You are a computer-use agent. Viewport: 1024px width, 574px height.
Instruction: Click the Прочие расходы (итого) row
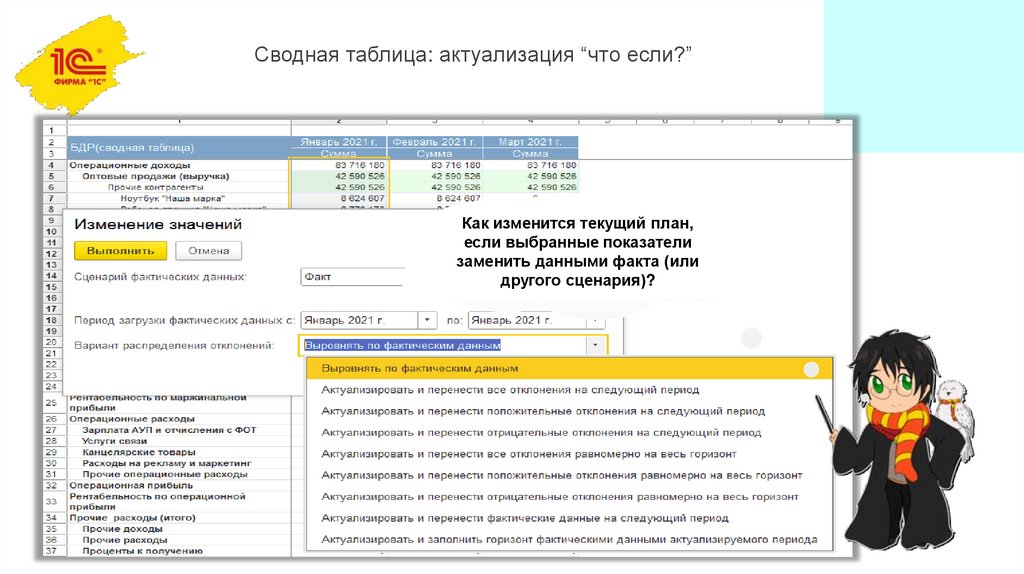[133, 518]
